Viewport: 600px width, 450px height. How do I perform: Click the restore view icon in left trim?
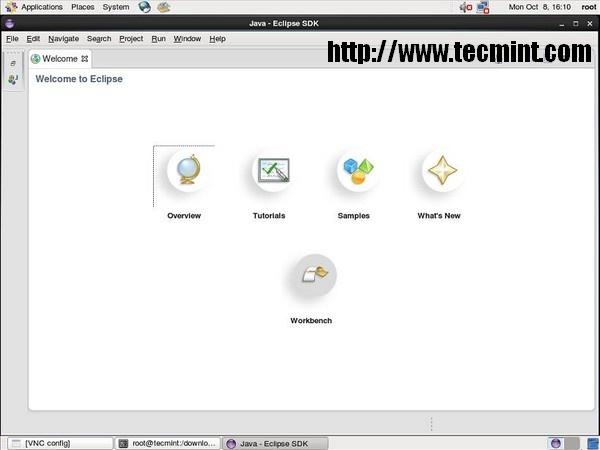pyautogui.click(x=13, y=64)
